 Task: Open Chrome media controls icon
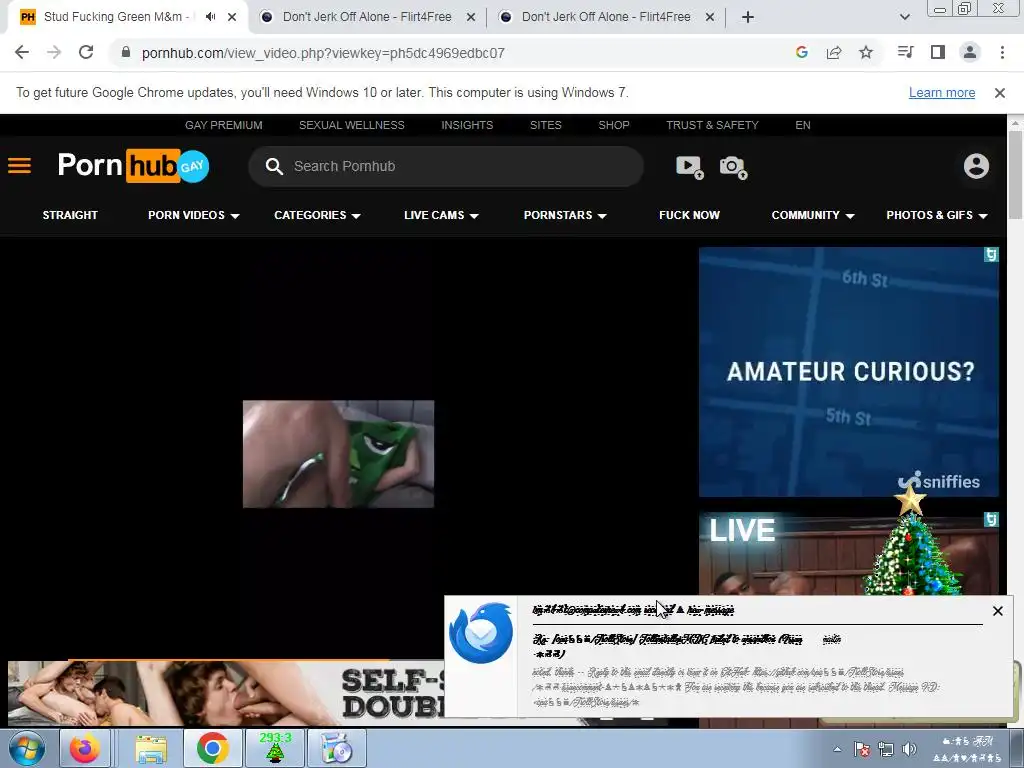[x=905, y=52]
